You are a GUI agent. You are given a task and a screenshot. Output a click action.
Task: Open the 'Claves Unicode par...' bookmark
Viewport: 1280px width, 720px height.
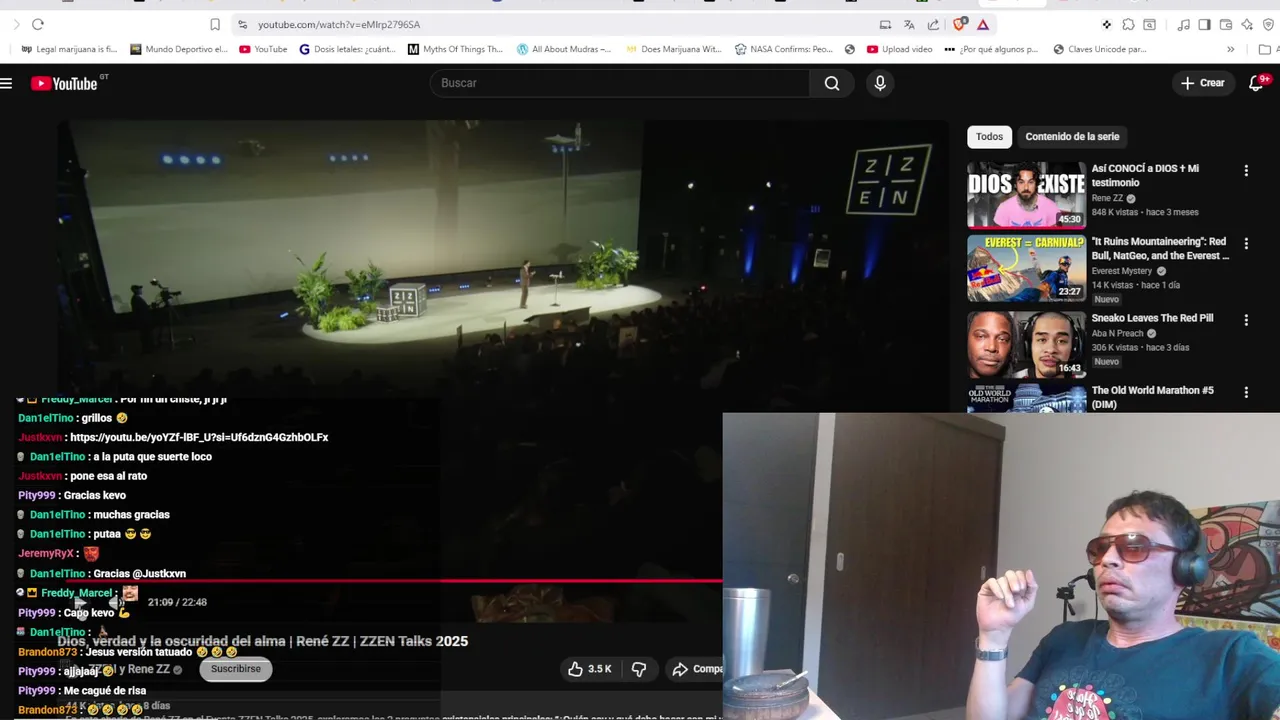point(1099,49)
